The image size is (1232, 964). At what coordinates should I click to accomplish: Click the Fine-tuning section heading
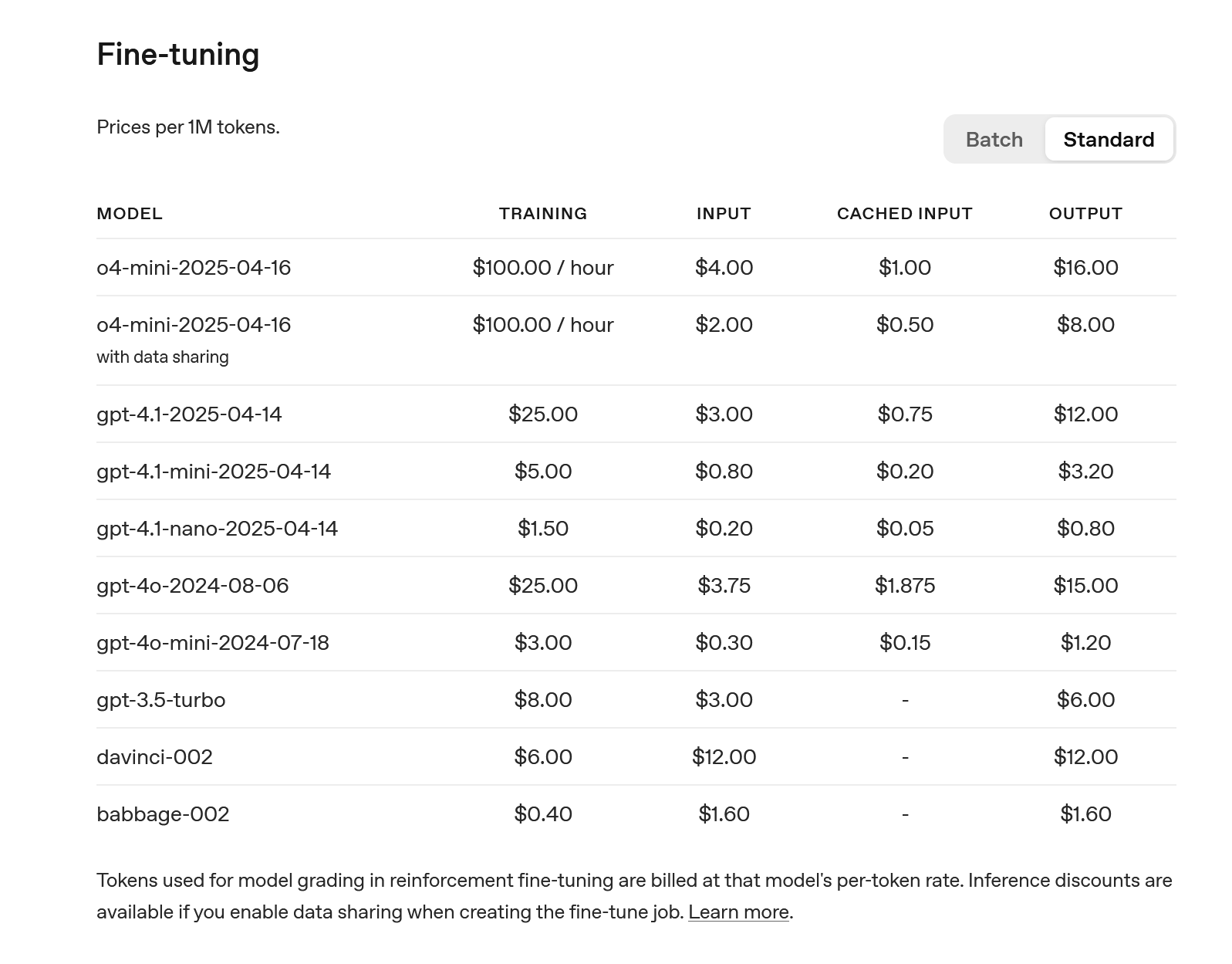pyautogui.click(x=178, y=55)
